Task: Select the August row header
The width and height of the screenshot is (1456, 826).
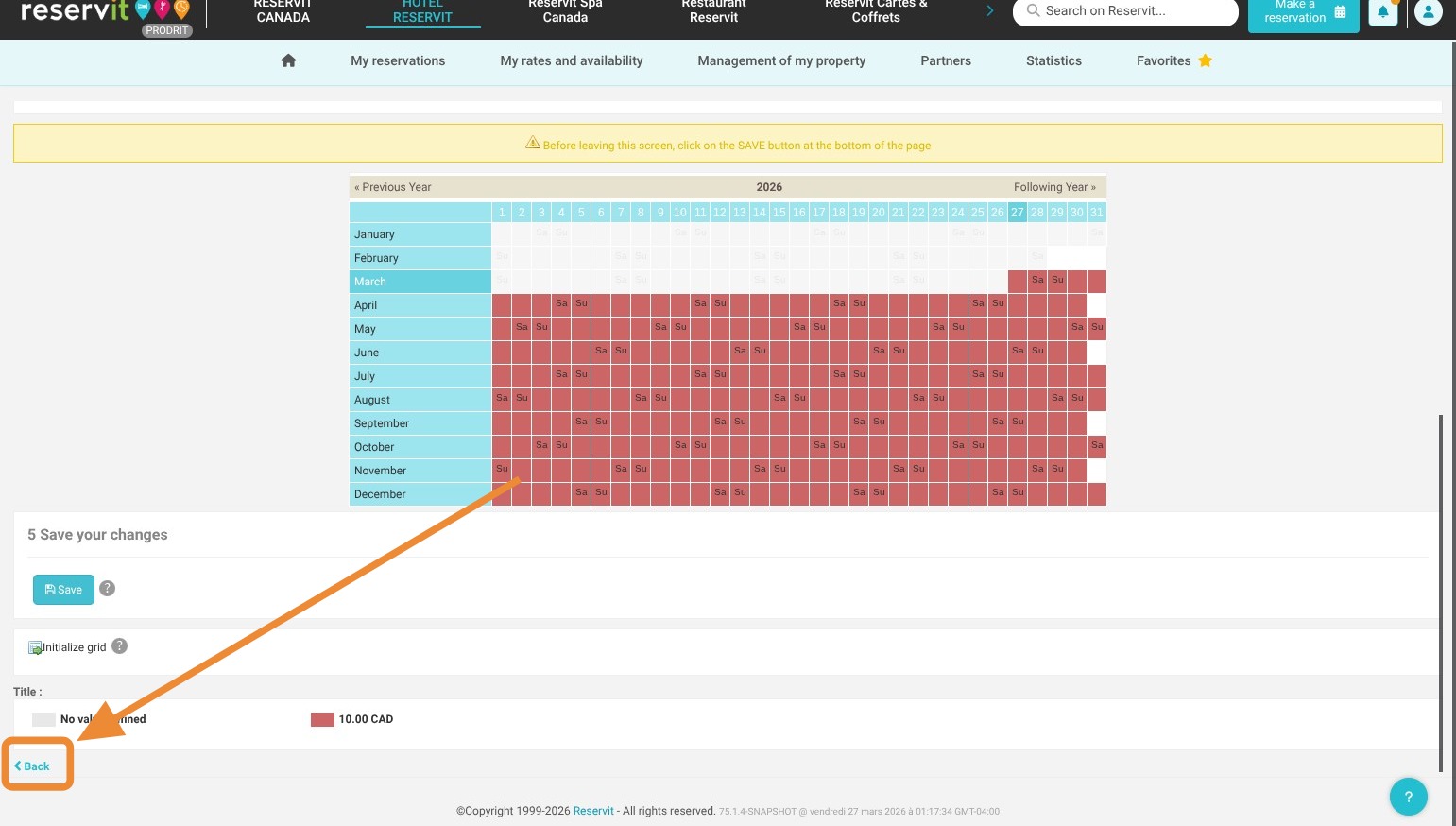Action: [420, 400]
